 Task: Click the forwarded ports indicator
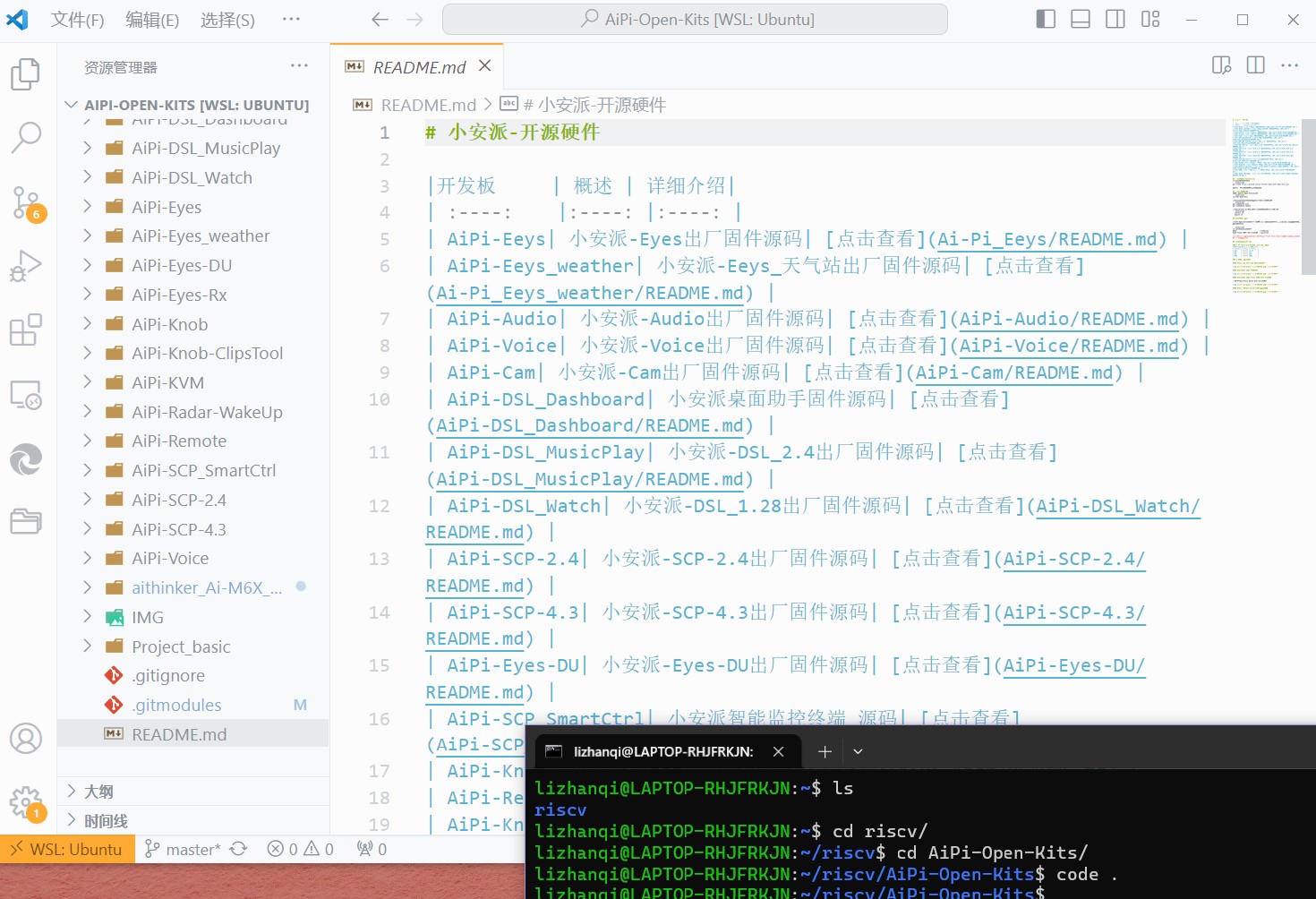[372, 849]
